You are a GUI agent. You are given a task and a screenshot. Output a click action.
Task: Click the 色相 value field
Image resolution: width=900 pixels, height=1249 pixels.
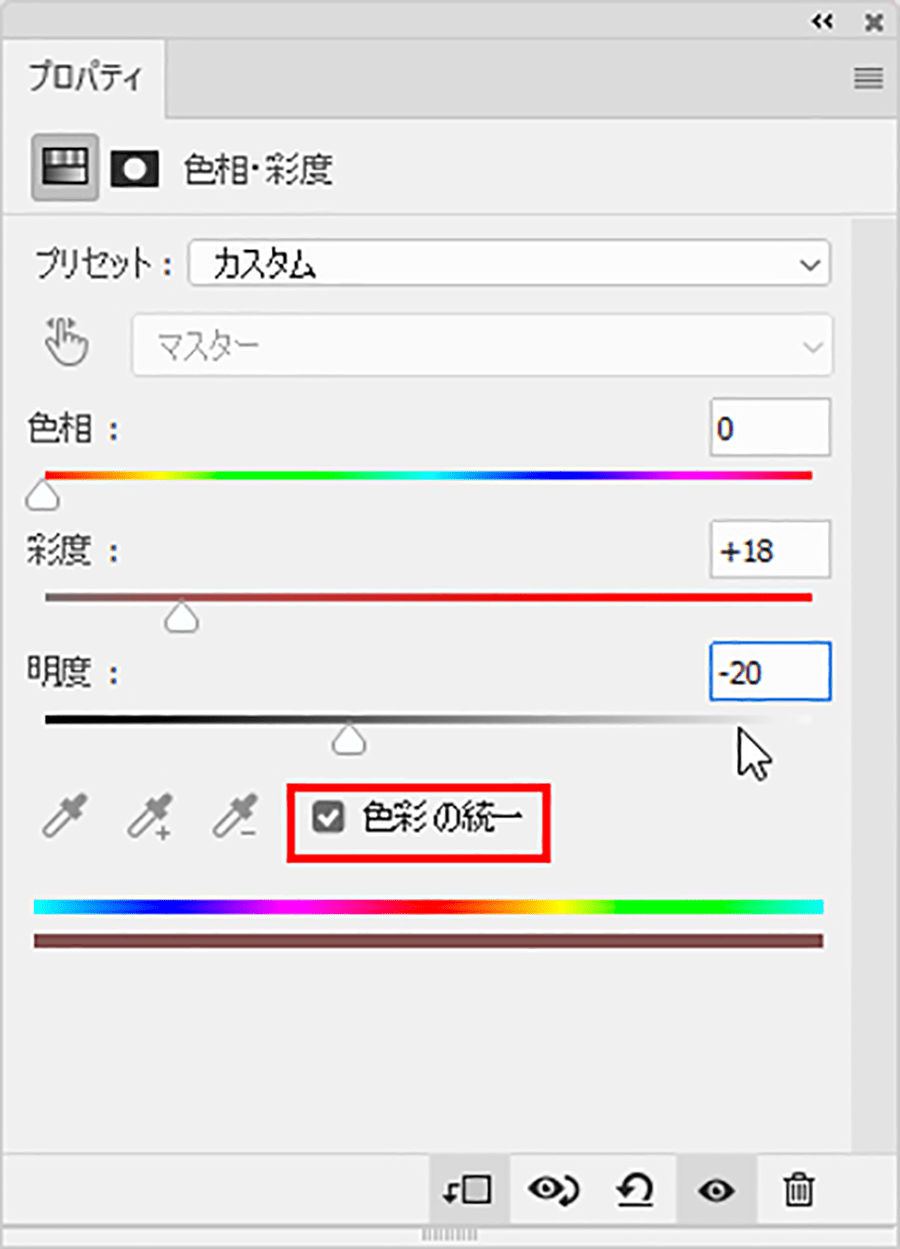[x=770, y=428]
